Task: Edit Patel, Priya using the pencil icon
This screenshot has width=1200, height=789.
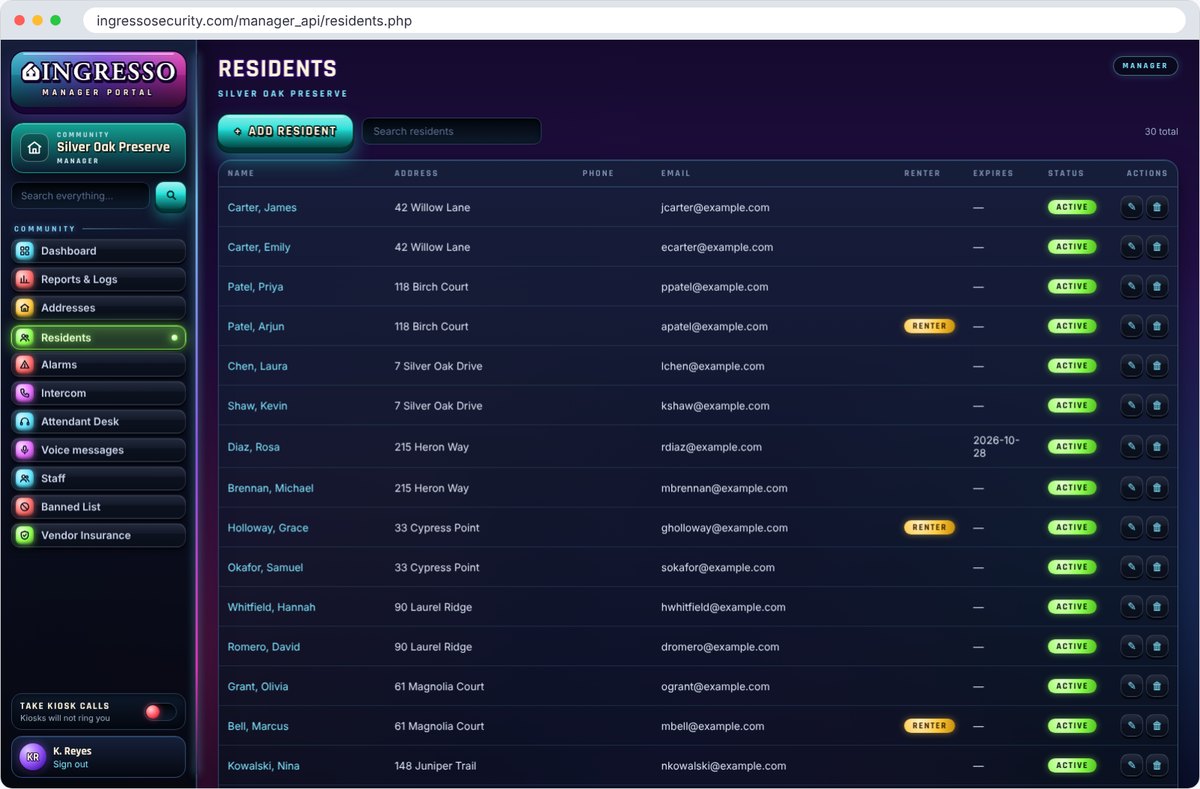Action: tap(1131, 286)
